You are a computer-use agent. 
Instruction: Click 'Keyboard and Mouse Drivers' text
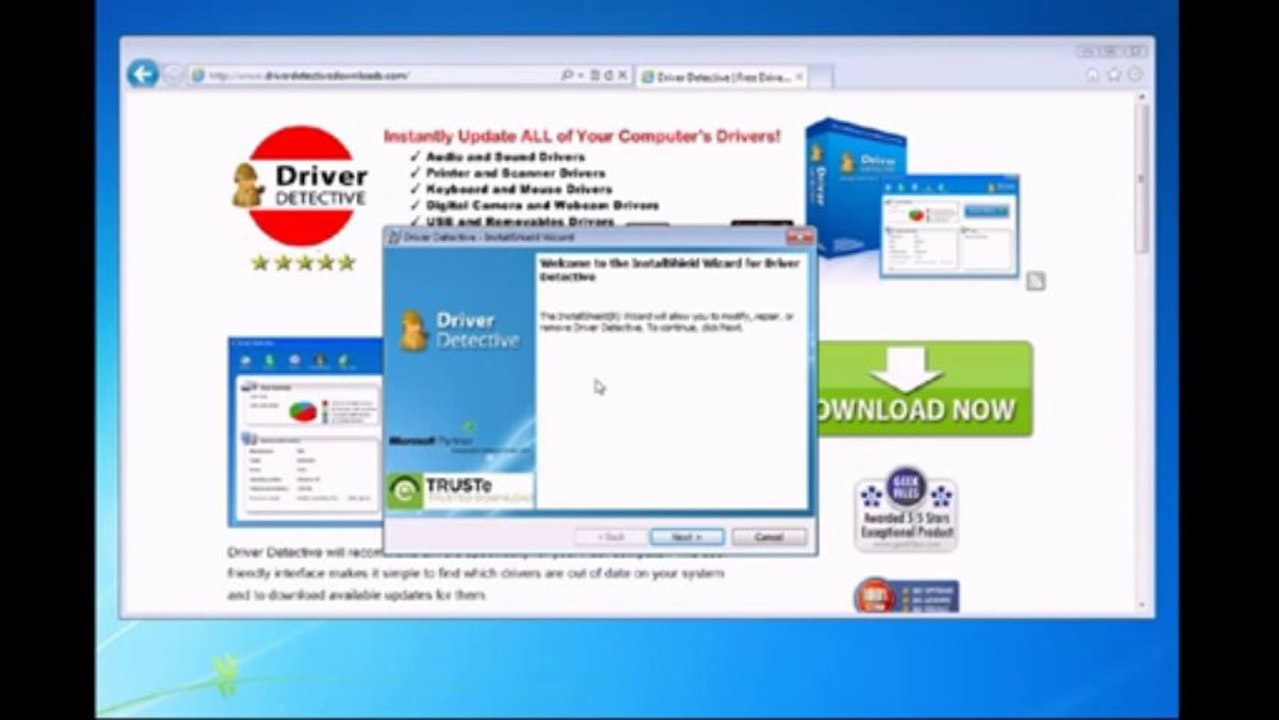point(519,189)
